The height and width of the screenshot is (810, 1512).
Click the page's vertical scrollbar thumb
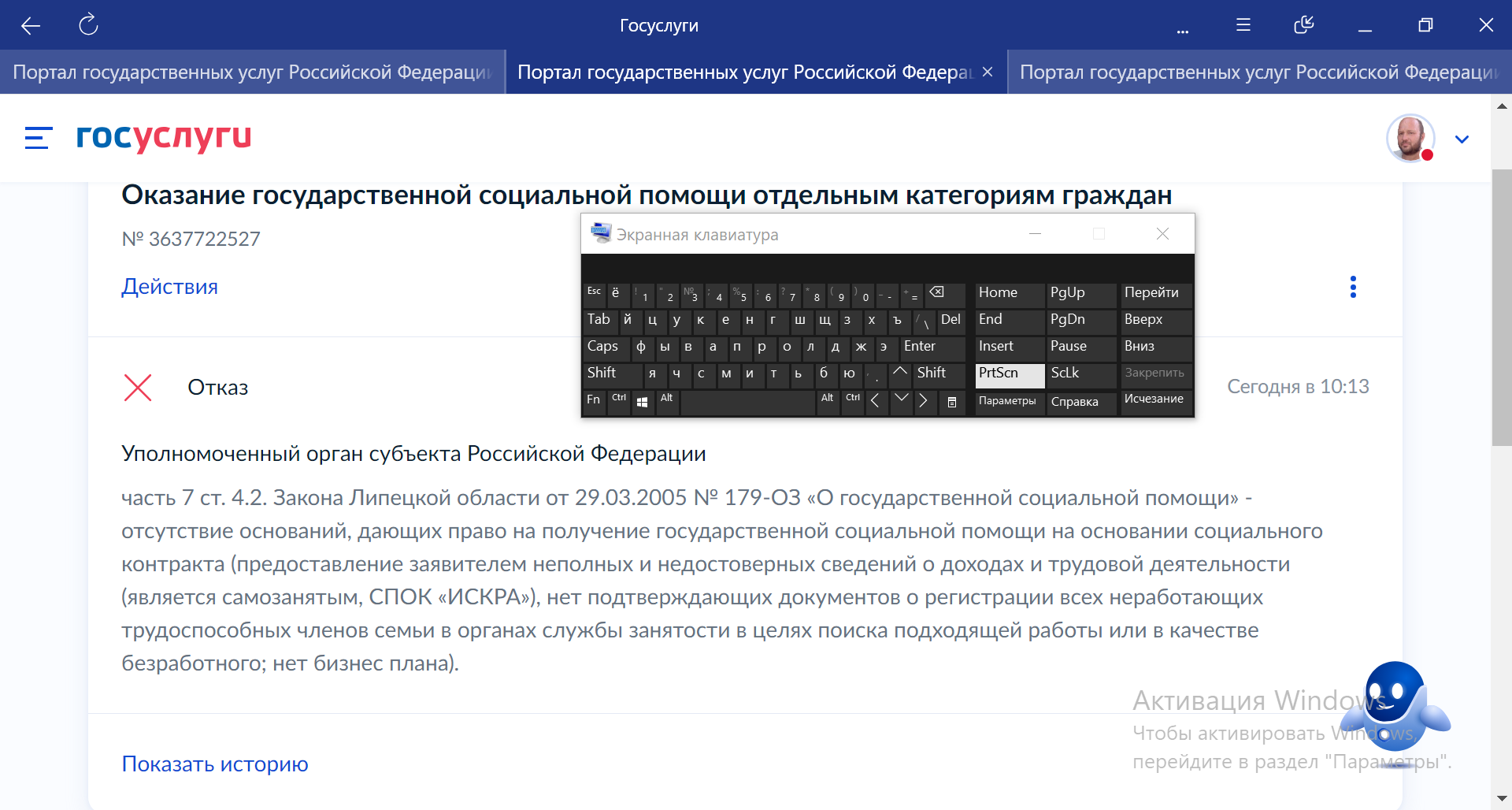point(1502,307)
